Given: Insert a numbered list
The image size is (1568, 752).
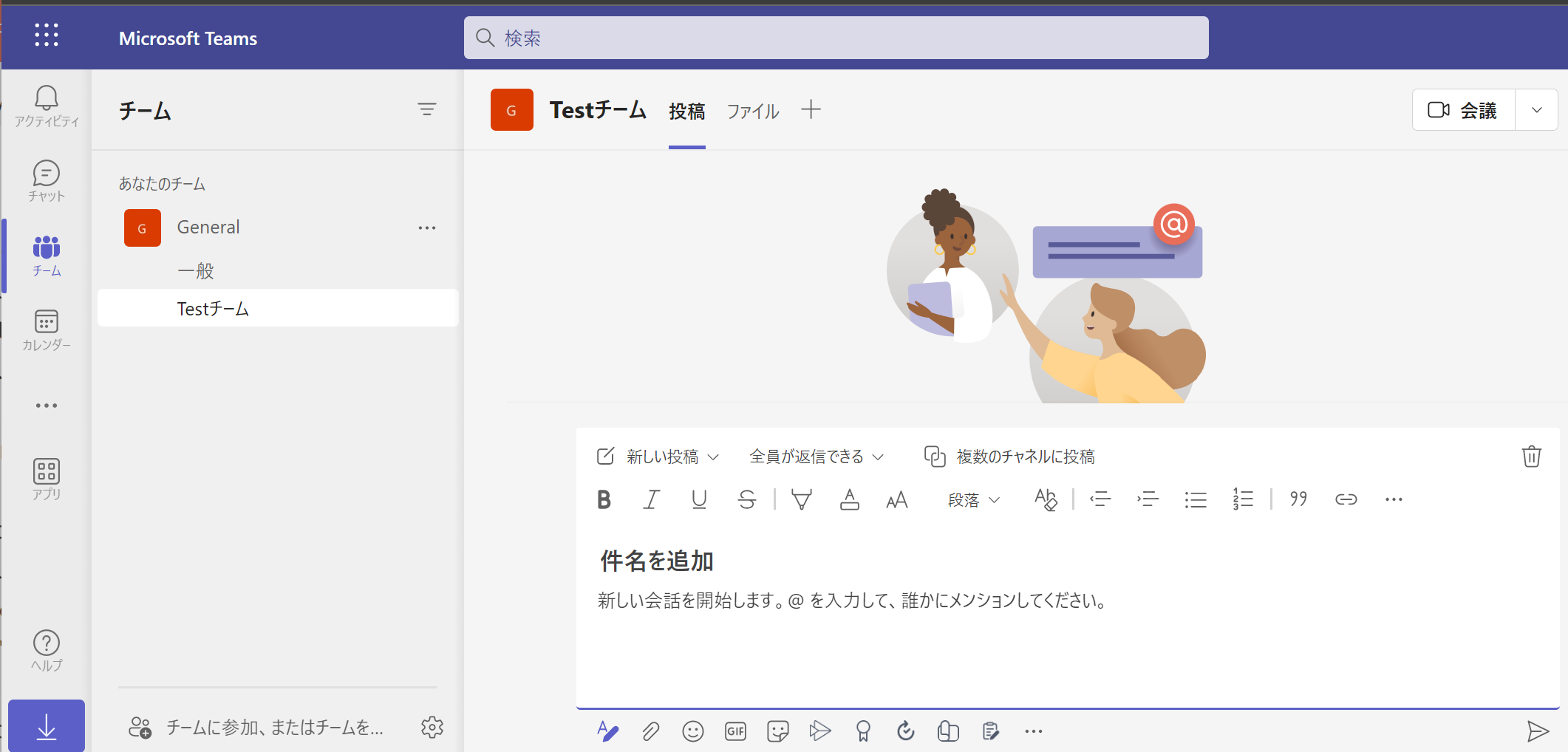Looking at the screenshot, I should 1243,500.
